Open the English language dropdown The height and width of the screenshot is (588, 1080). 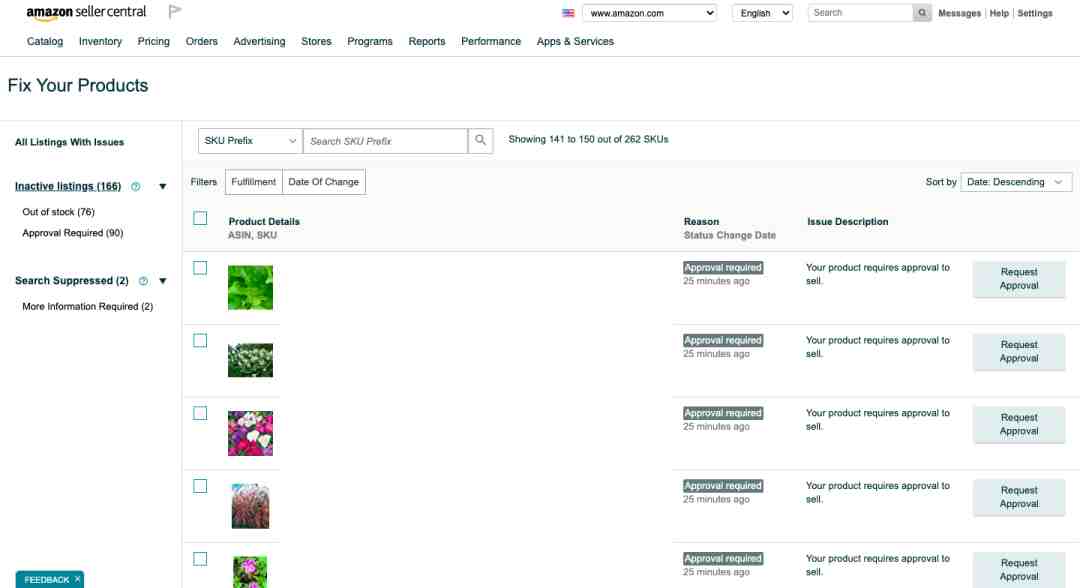point(762,13)
